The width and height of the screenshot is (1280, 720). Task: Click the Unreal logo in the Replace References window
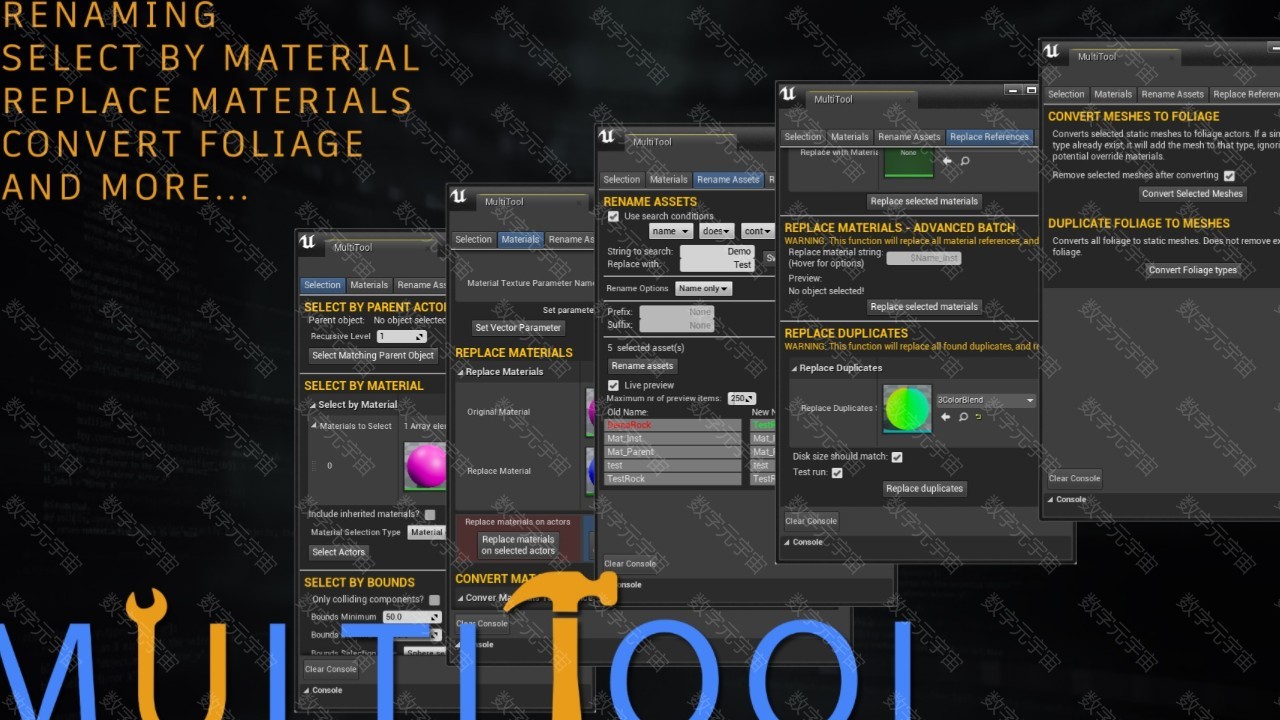point(788,94)
